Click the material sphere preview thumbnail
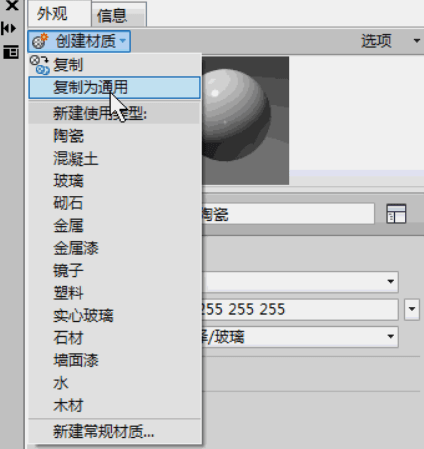The height and width of the screenshot is (449, 424). [x=246, y=120]
